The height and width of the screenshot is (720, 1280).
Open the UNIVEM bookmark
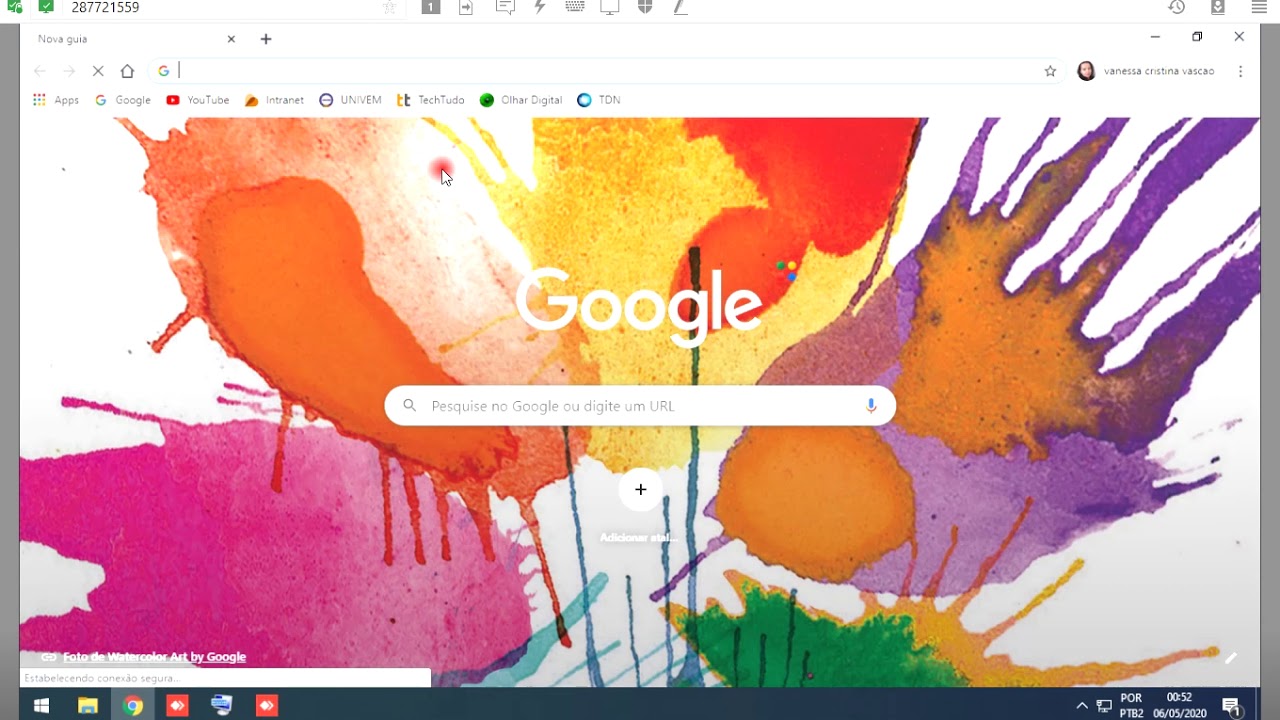(350, 100)
